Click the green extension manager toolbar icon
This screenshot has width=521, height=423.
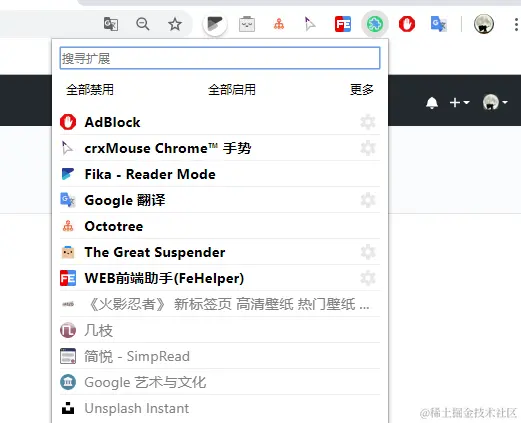(375, 24)
